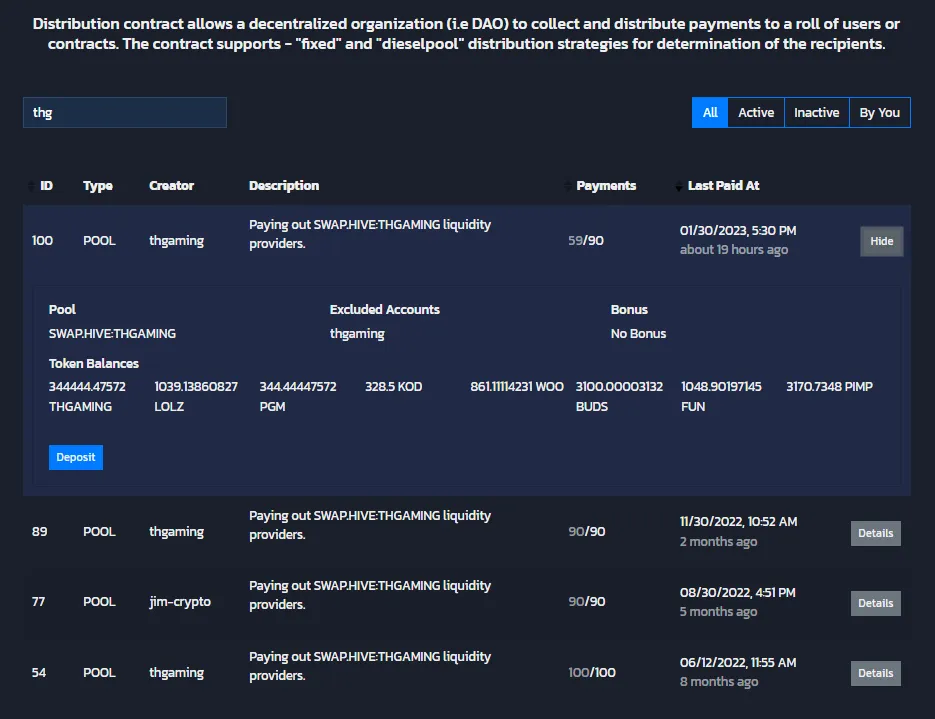
Task: Click token balance 861.11114231 WOO
Action: coord(517,387)
